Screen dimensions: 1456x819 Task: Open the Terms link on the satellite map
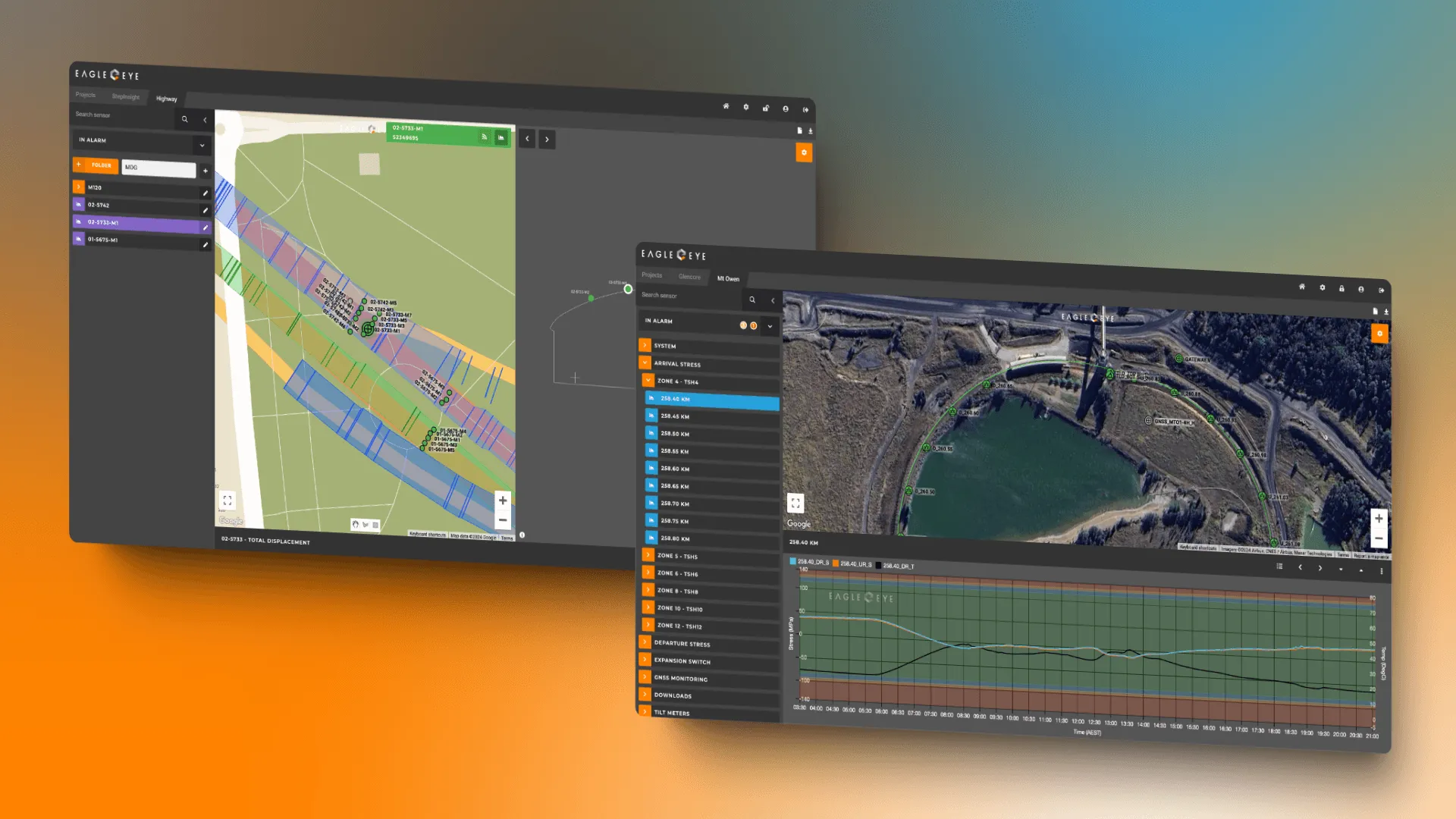(x=1342, y=554)
